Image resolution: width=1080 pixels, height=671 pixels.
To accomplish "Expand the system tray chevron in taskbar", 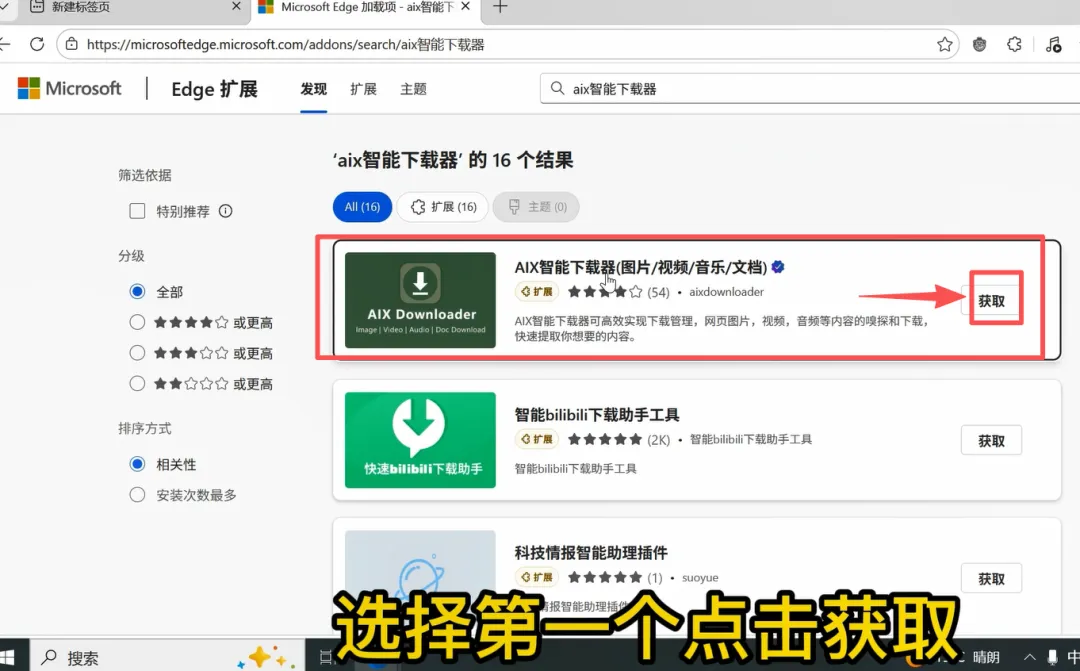I will point(1029,657).
